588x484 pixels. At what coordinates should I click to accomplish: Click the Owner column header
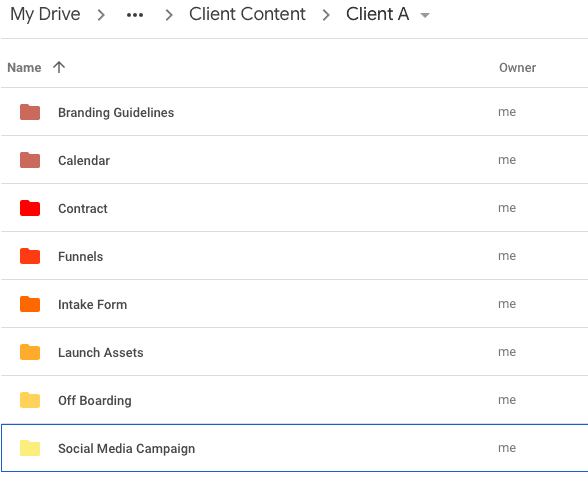(518, 67)
